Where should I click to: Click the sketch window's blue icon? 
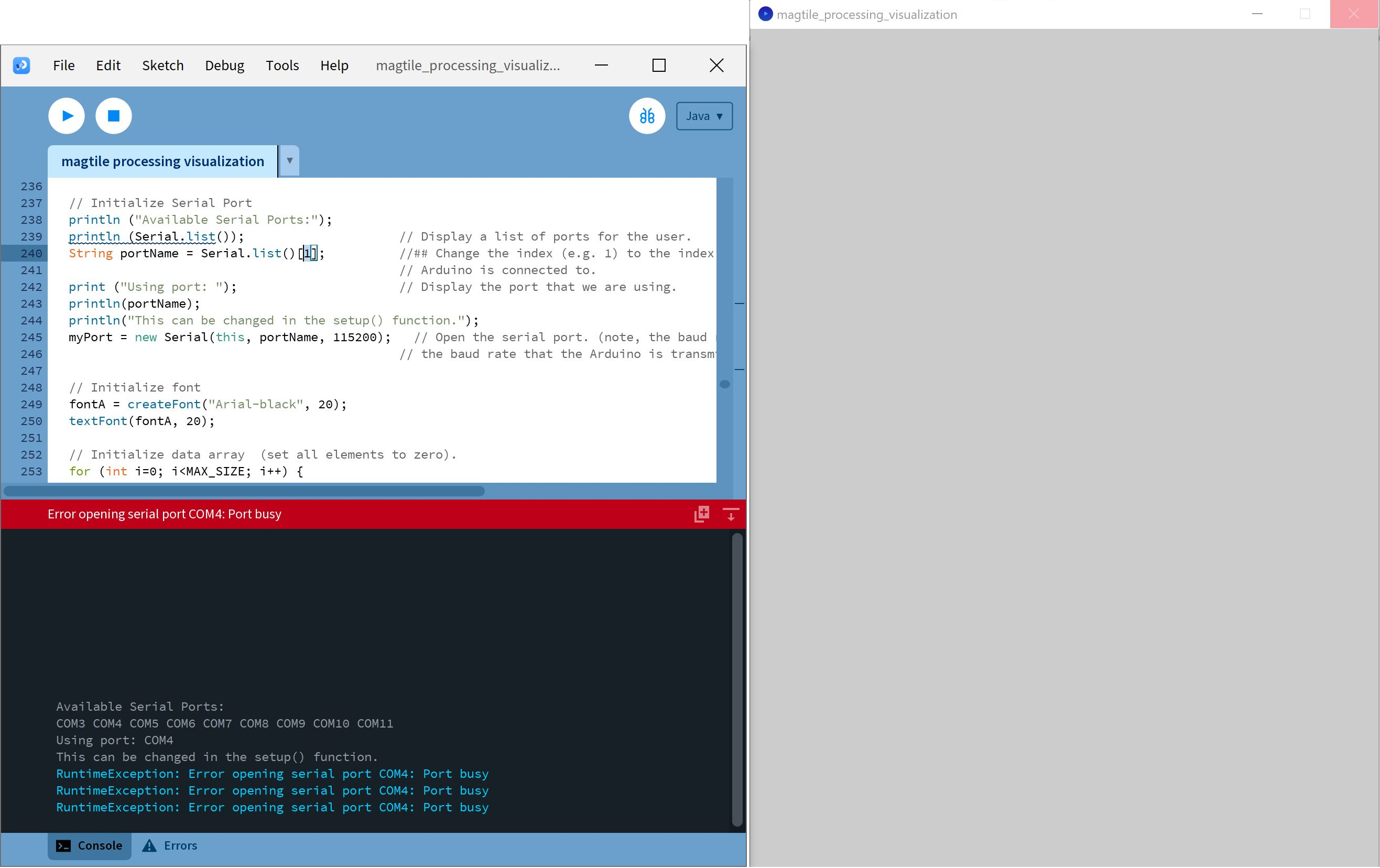point(765,14)
